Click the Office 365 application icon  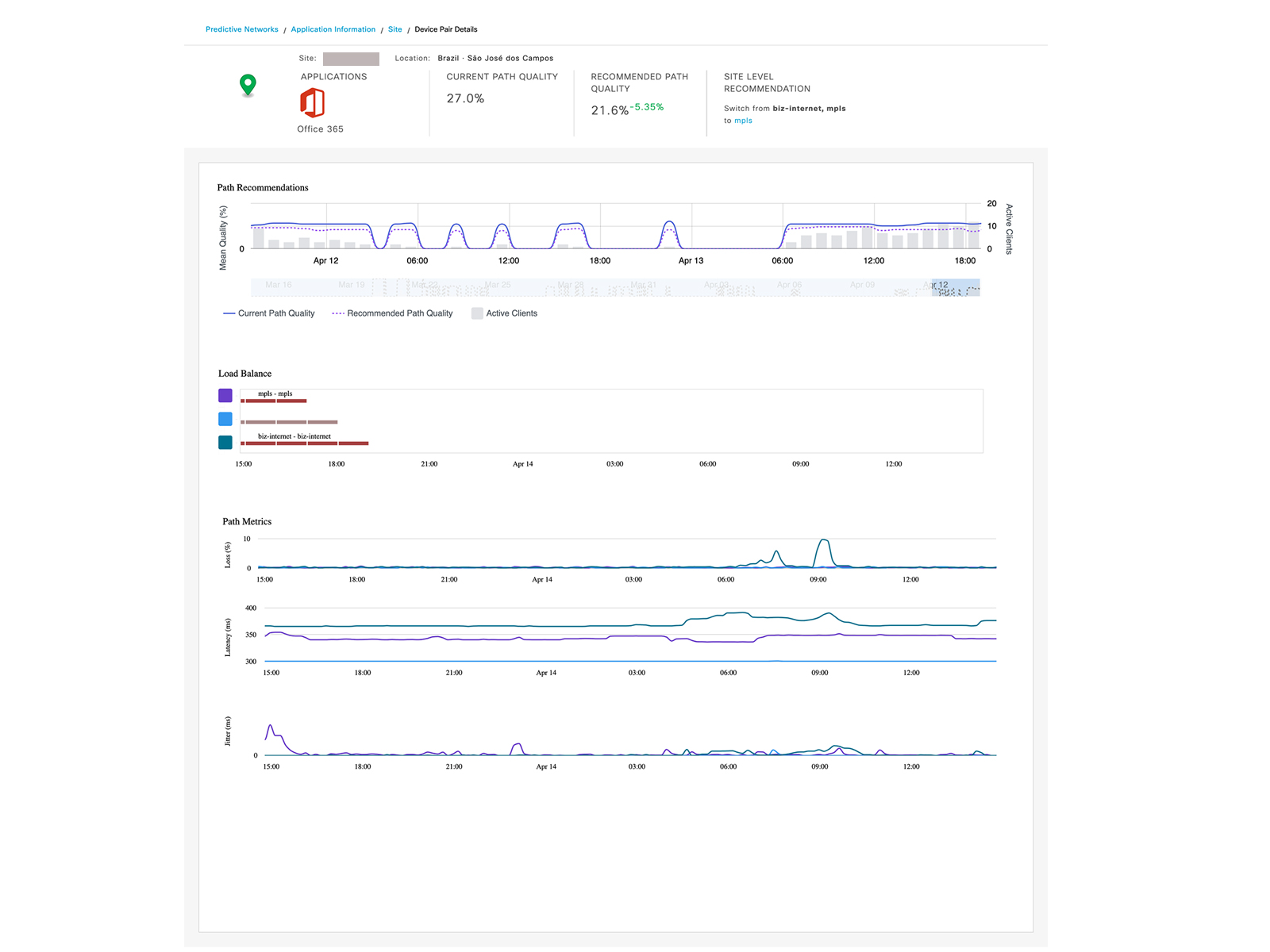click(312, 103)
